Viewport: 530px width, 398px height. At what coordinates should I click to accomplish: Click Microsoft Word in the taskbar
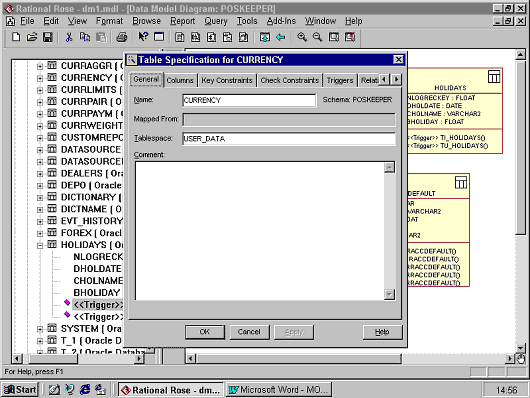tap(279, 390)
